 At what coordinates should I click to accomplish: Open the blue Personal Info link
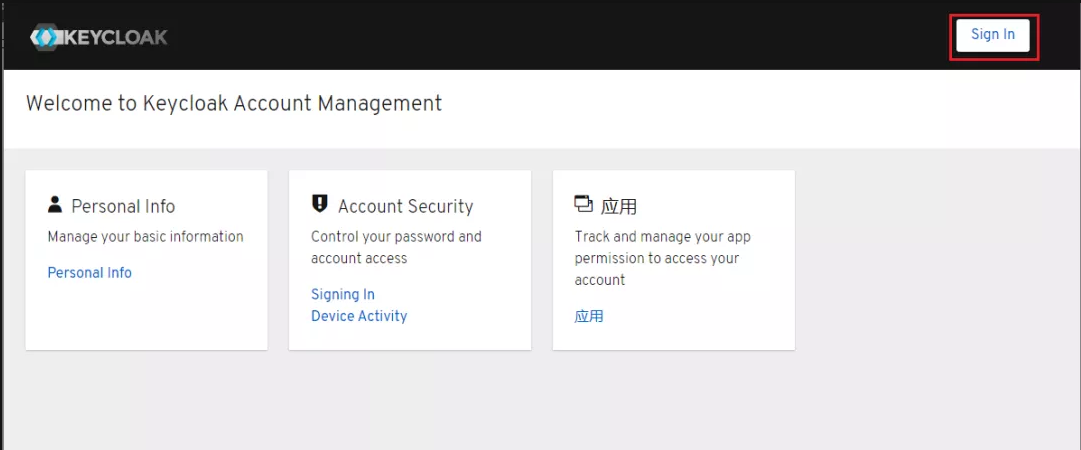[89, 273]
